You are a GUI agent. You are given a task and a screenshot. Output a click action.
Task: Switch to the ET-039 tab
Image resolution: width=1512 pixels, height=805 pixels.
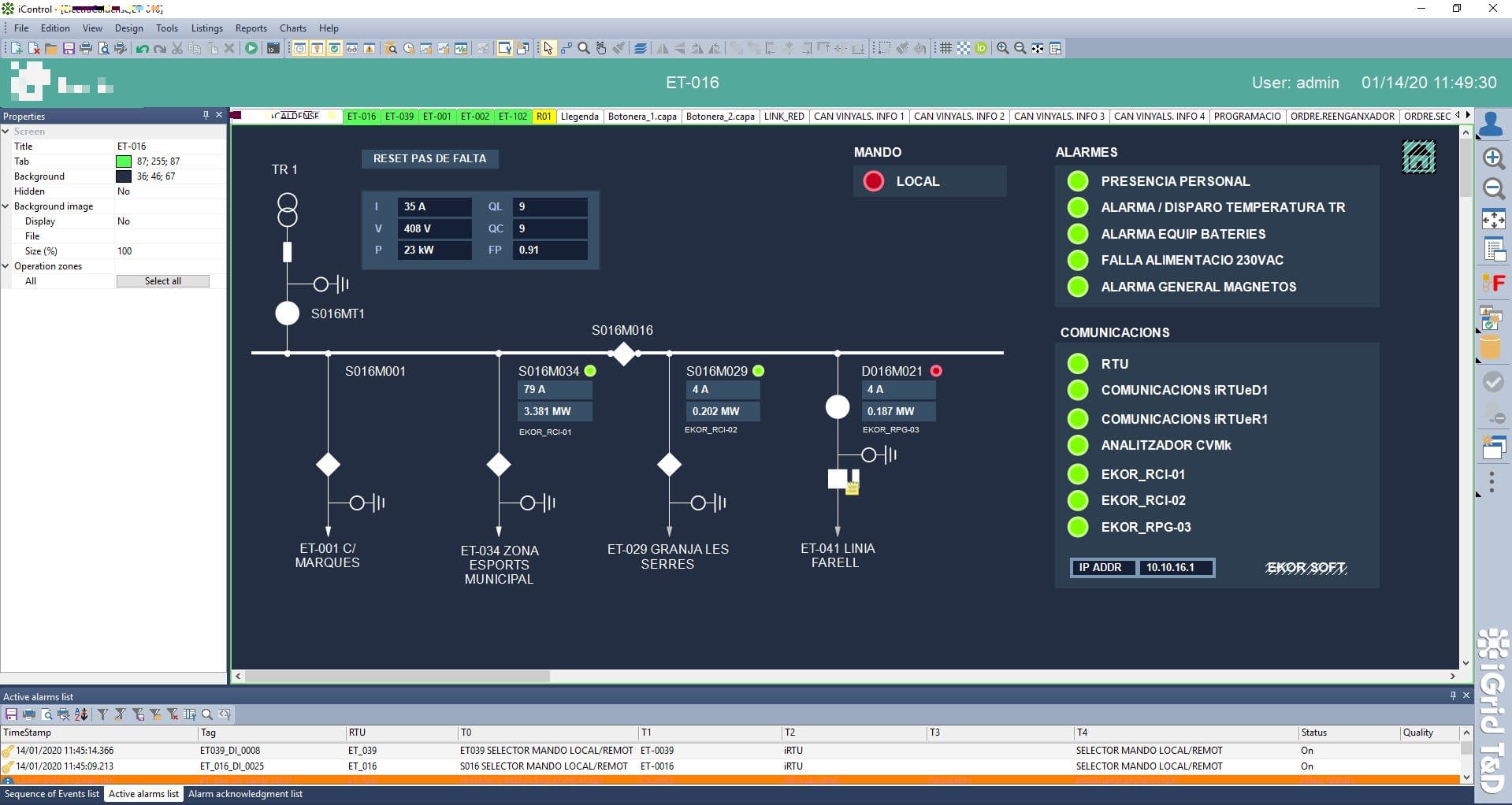(x=399, y=116)
